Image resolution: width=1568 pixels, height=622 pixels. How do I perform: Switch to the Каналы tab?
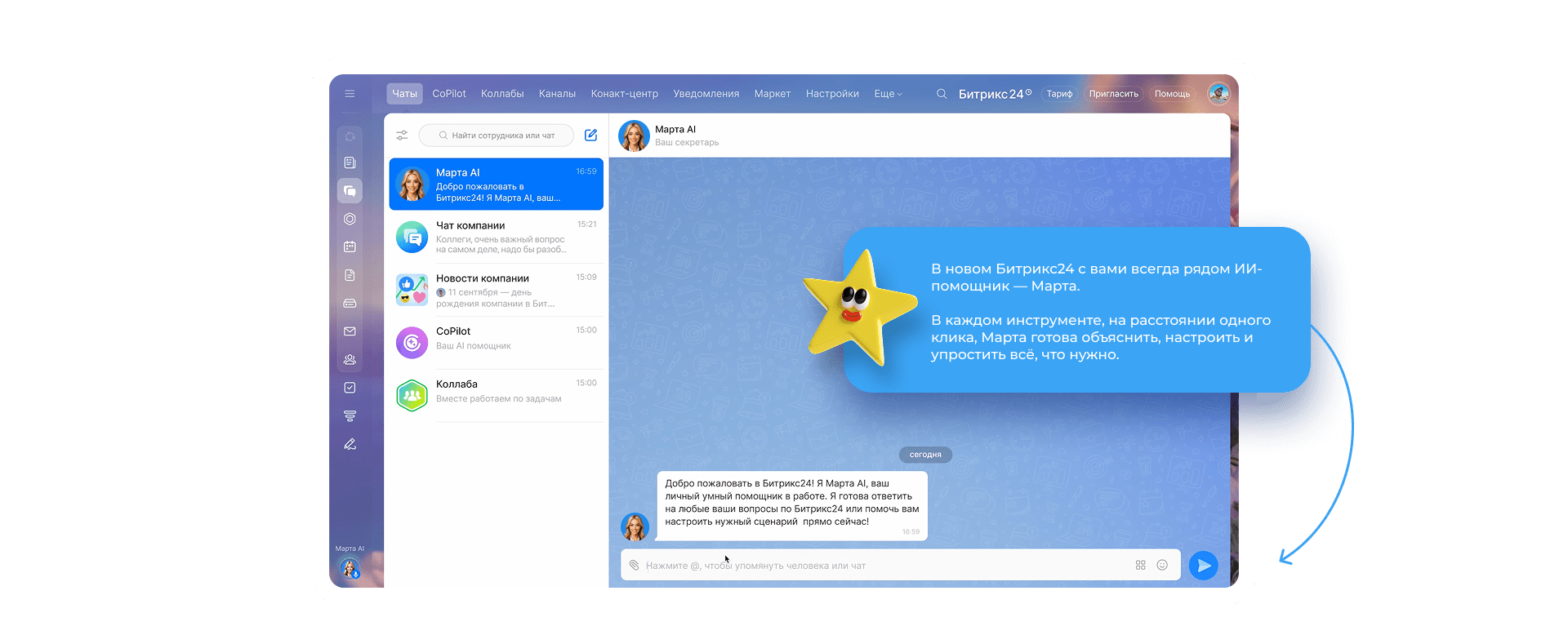click(557, 94)
